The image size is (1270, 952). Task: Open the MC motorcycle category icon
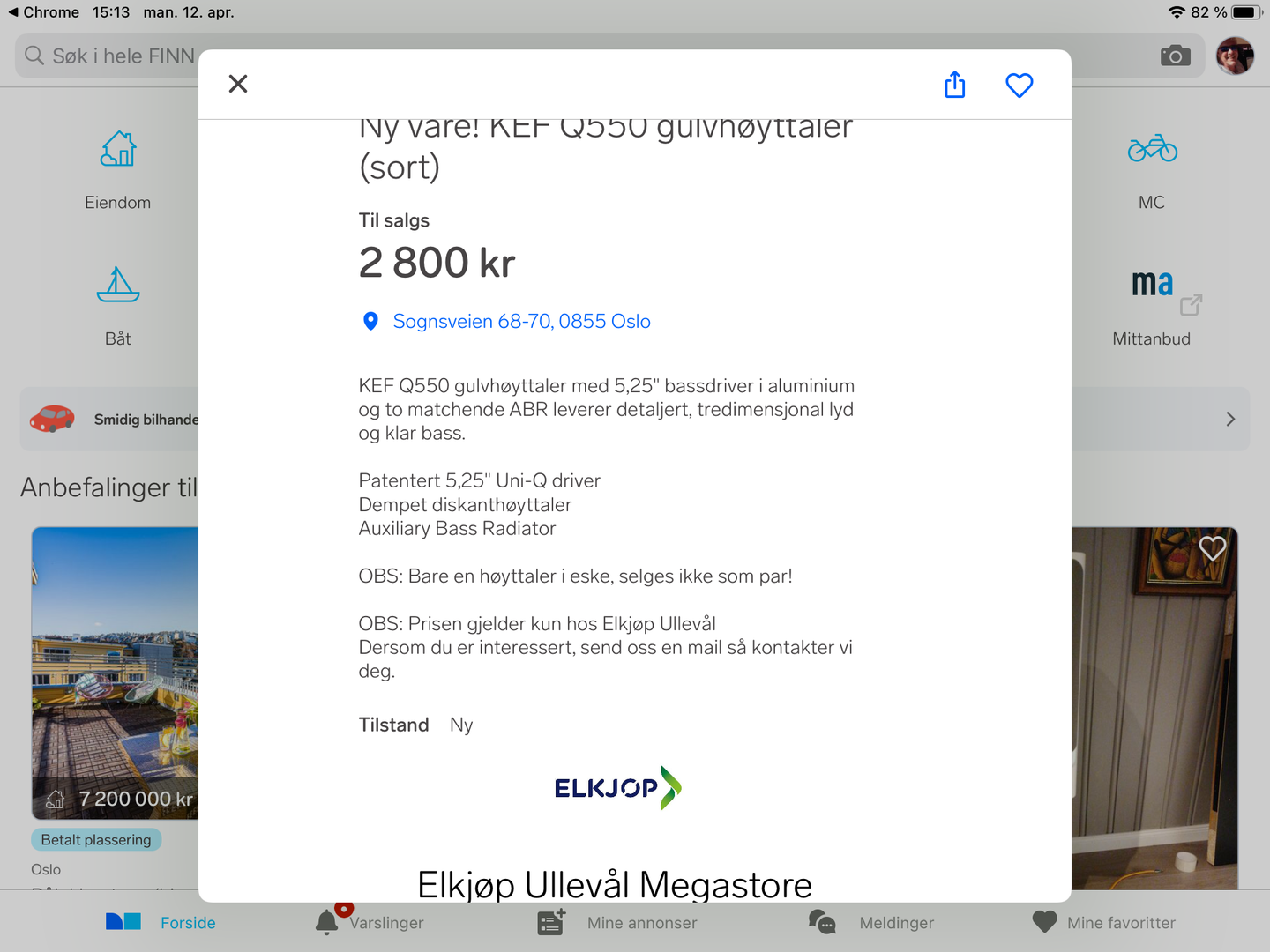[x=1152, y=148]
